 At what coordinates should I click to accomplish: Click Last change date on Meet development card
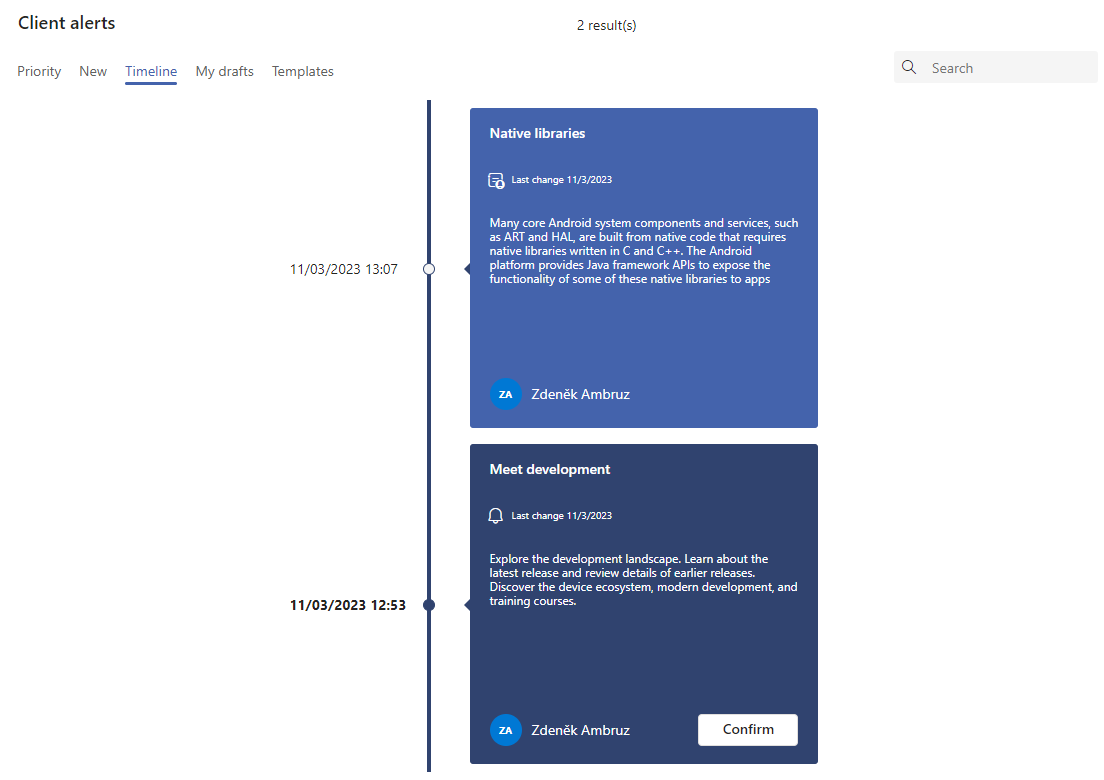[561, 515]
